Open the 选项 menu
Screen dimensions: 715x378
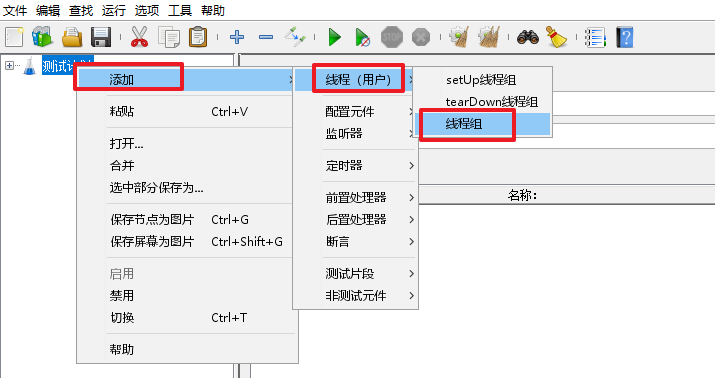147,10
